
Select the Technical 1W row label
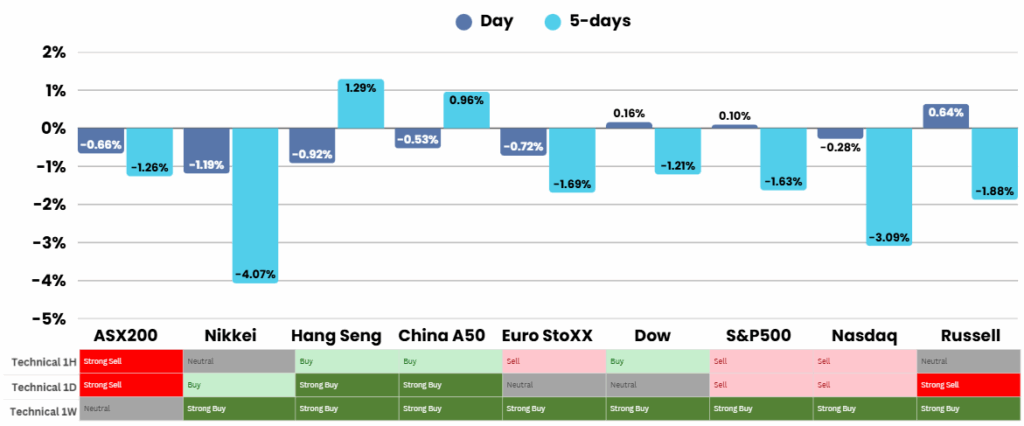coord(41,409)
